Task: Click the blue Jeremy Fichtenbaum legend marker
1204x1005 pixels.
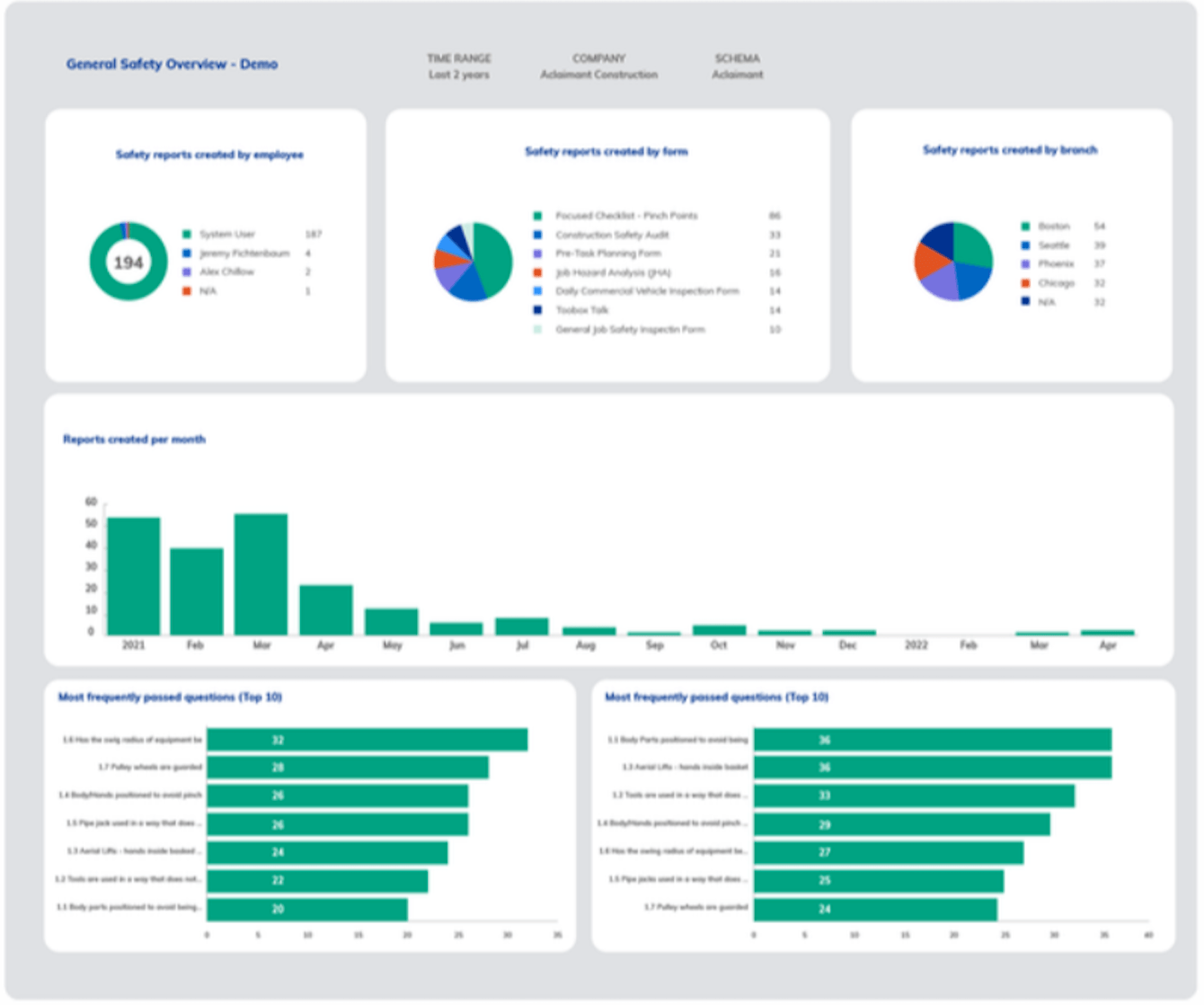Action: pyautogui.click(x=187, y=253)
